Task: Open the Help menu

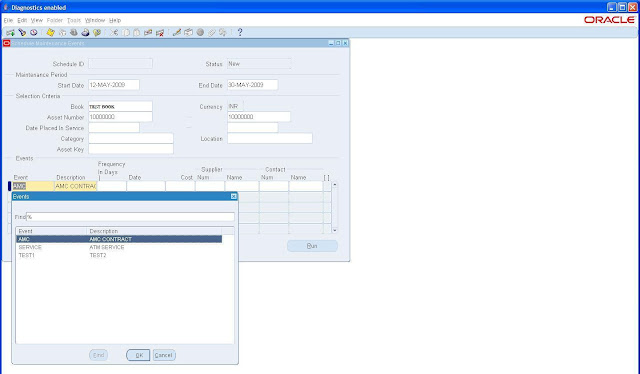Action: tap(115, 20)
